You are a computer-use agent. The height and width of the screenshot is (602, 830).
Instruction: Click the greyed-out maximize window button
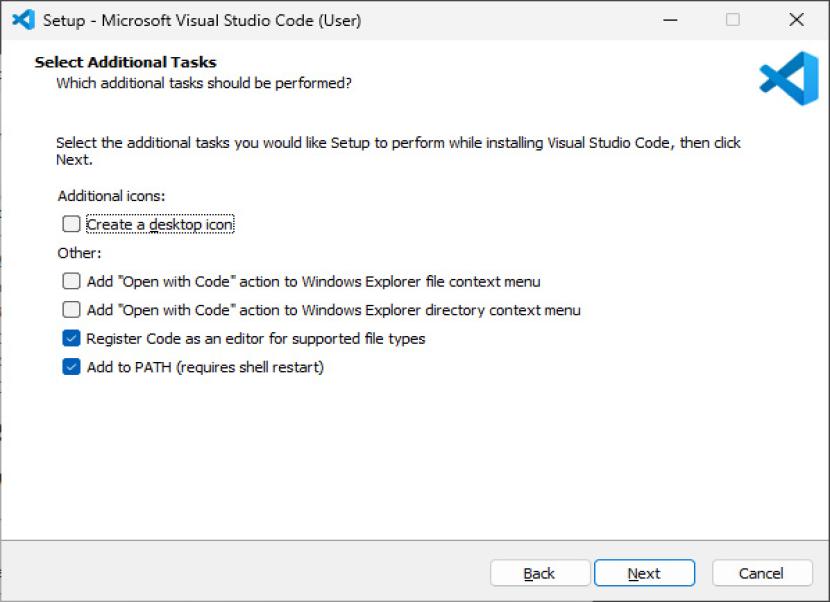pos(733,20)
